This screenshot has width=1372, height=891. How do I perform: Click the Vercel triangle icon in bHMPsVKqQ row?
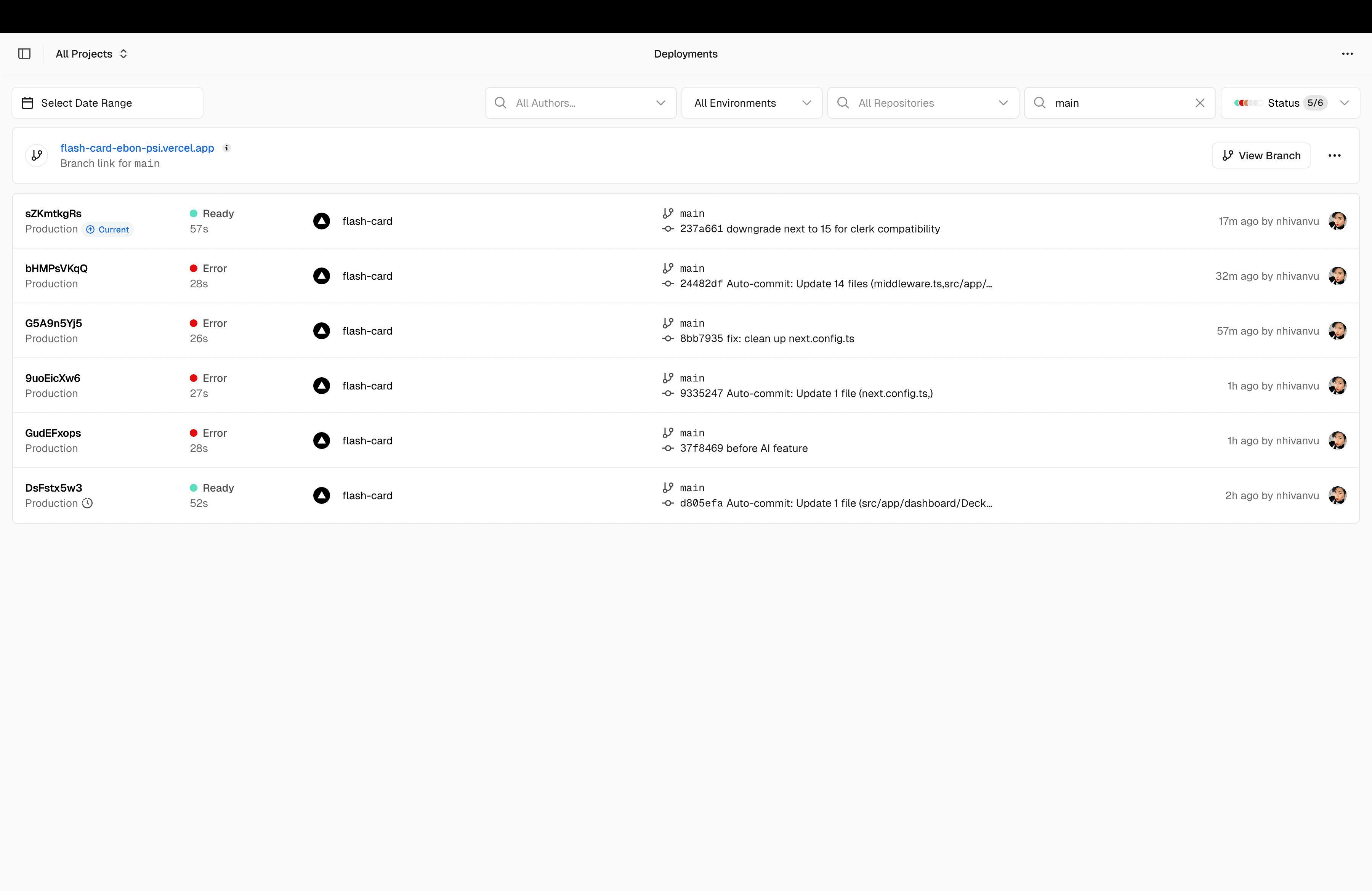322,276
